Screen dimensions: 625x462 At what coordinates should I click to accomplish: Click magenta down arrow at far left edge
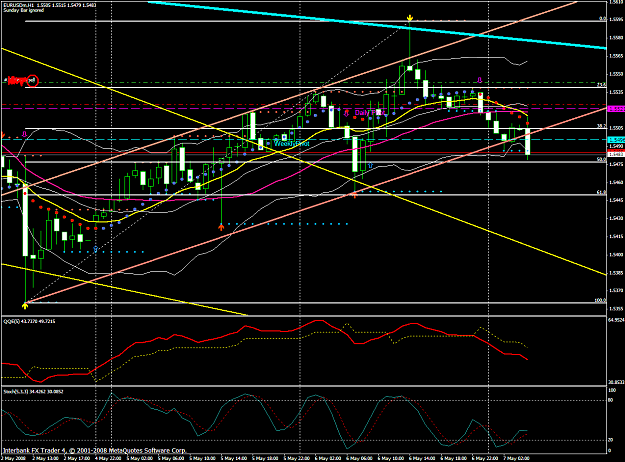point(25,134)
